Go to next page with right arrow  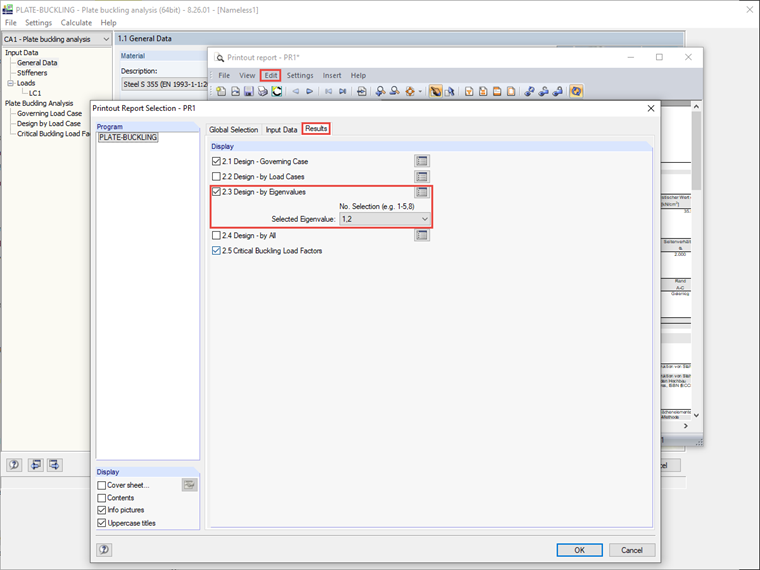click(309, 91)
